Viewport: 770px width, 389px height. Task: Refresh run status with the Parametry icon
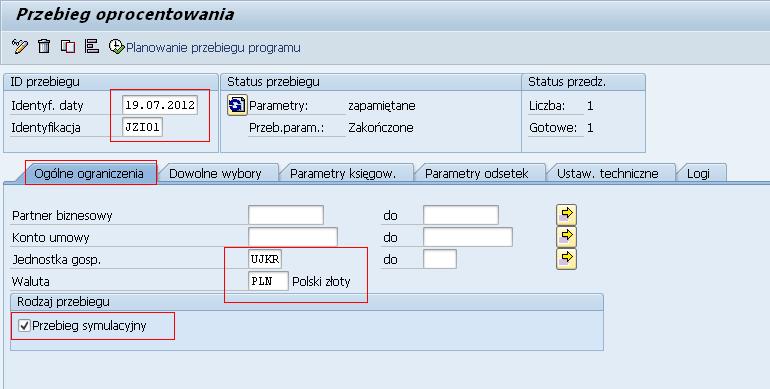click(x=237, y=105)
